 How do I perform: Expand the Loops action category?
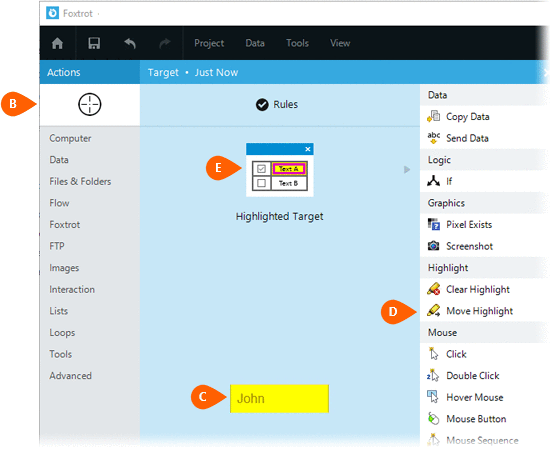coord(62,333)
